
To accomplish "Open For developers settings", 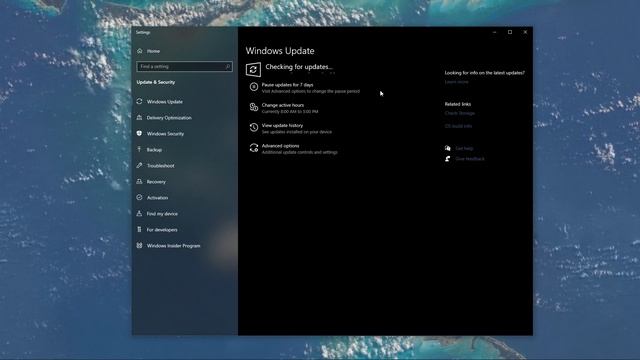I will tap(157, 229).
